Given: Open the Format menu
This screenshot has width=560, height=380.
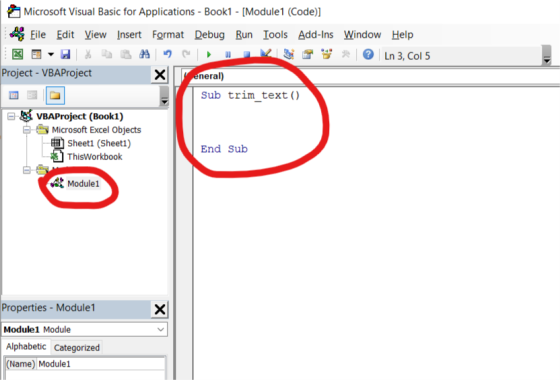Looking at the screenshot, I should (x=168, y=35).
